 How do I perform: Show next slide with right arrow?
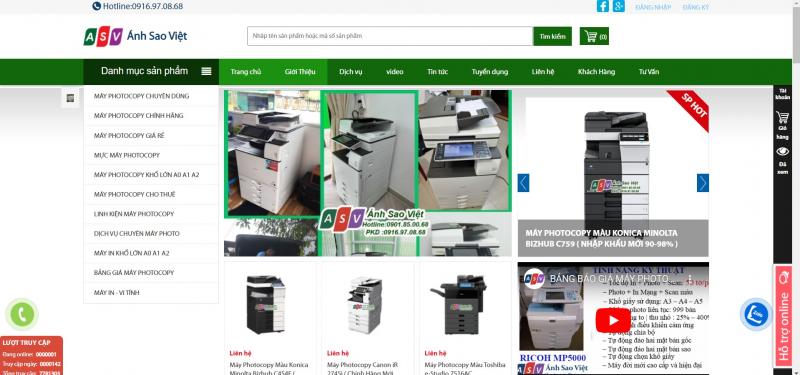click(x=703, y=183)
